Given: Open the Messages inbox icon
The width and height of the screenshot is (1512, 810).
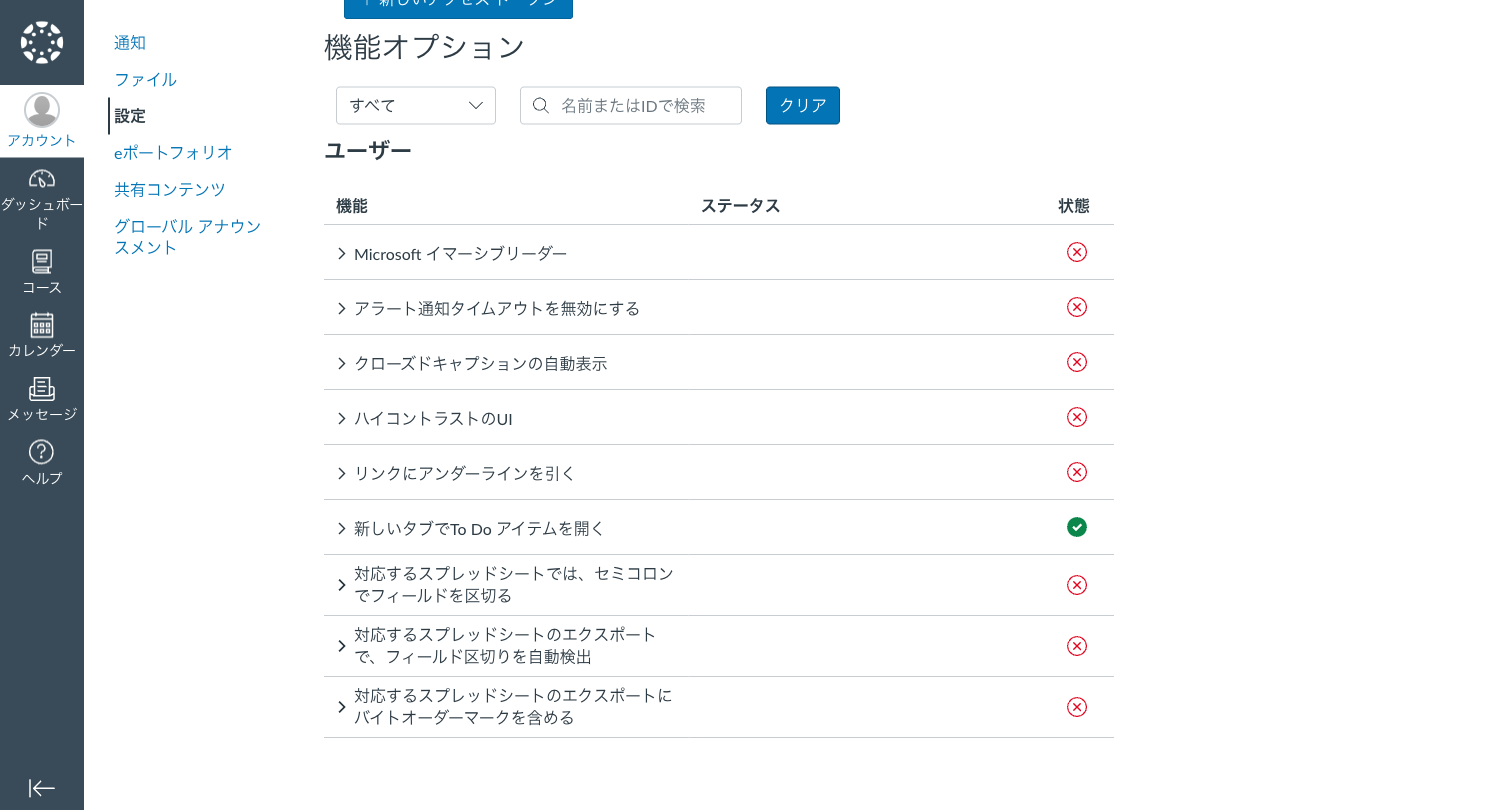Looking at the screenshot, I should (42, 389).
